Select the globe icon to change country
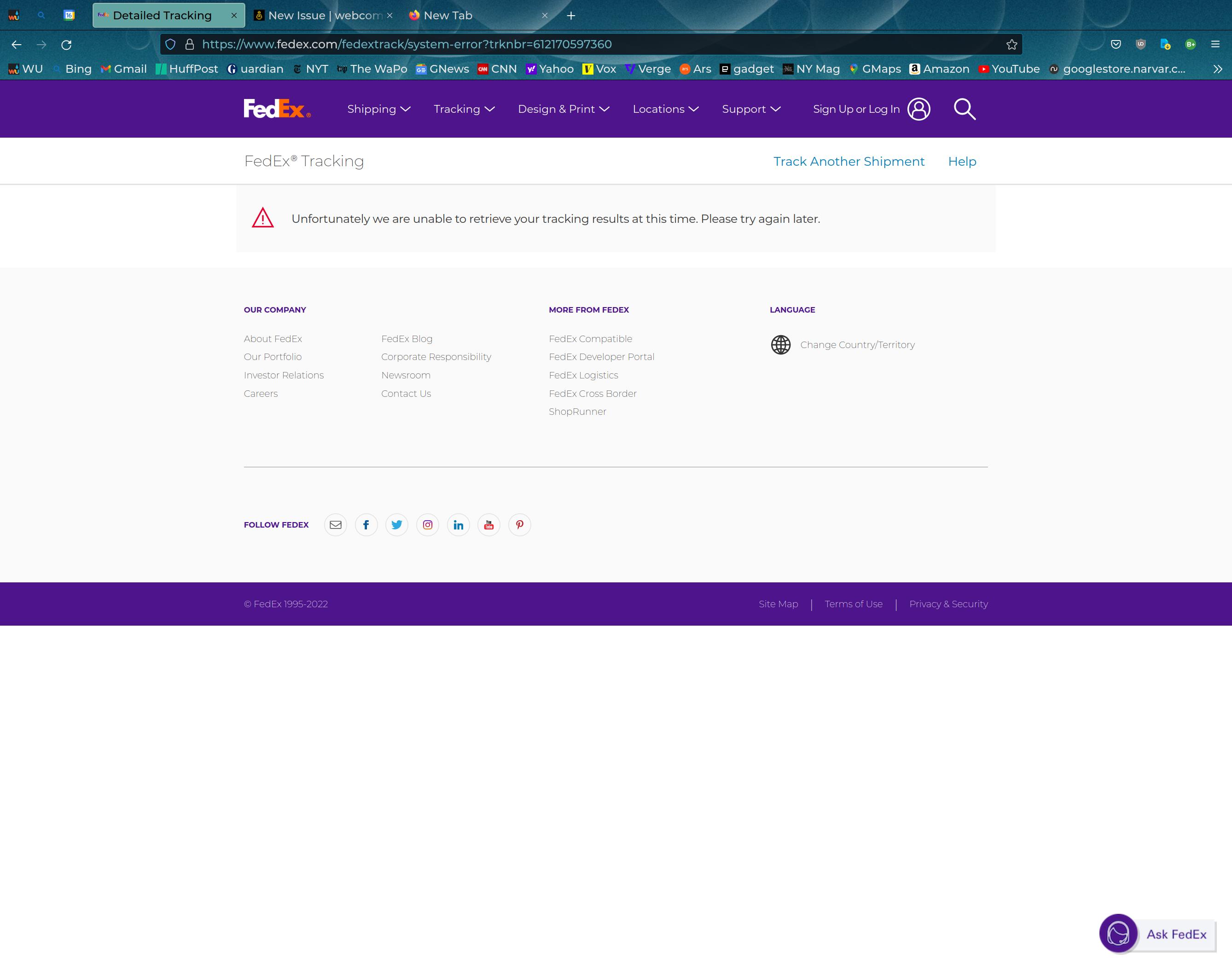This screenshot has height=970, width=1232. point(780,345)
